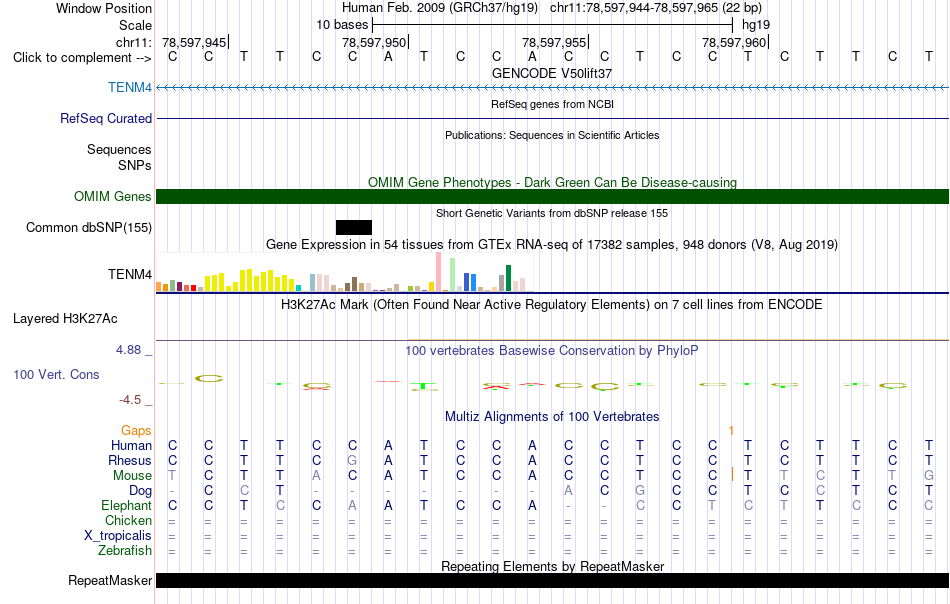
Task: Click 'Human Feb. 2009 (GRCh37/hg19)' header text
Action: pos(440,8)
